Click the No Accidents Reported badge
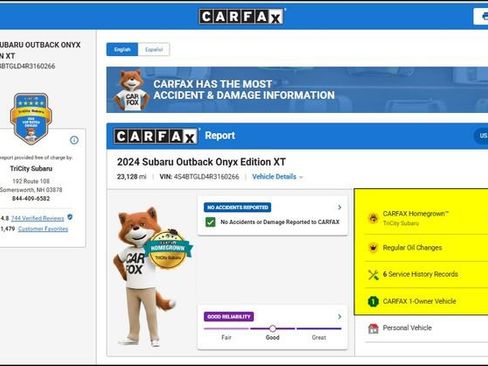Screen dimensions: 488x366 pyautogui.click(x=237, y=207)
